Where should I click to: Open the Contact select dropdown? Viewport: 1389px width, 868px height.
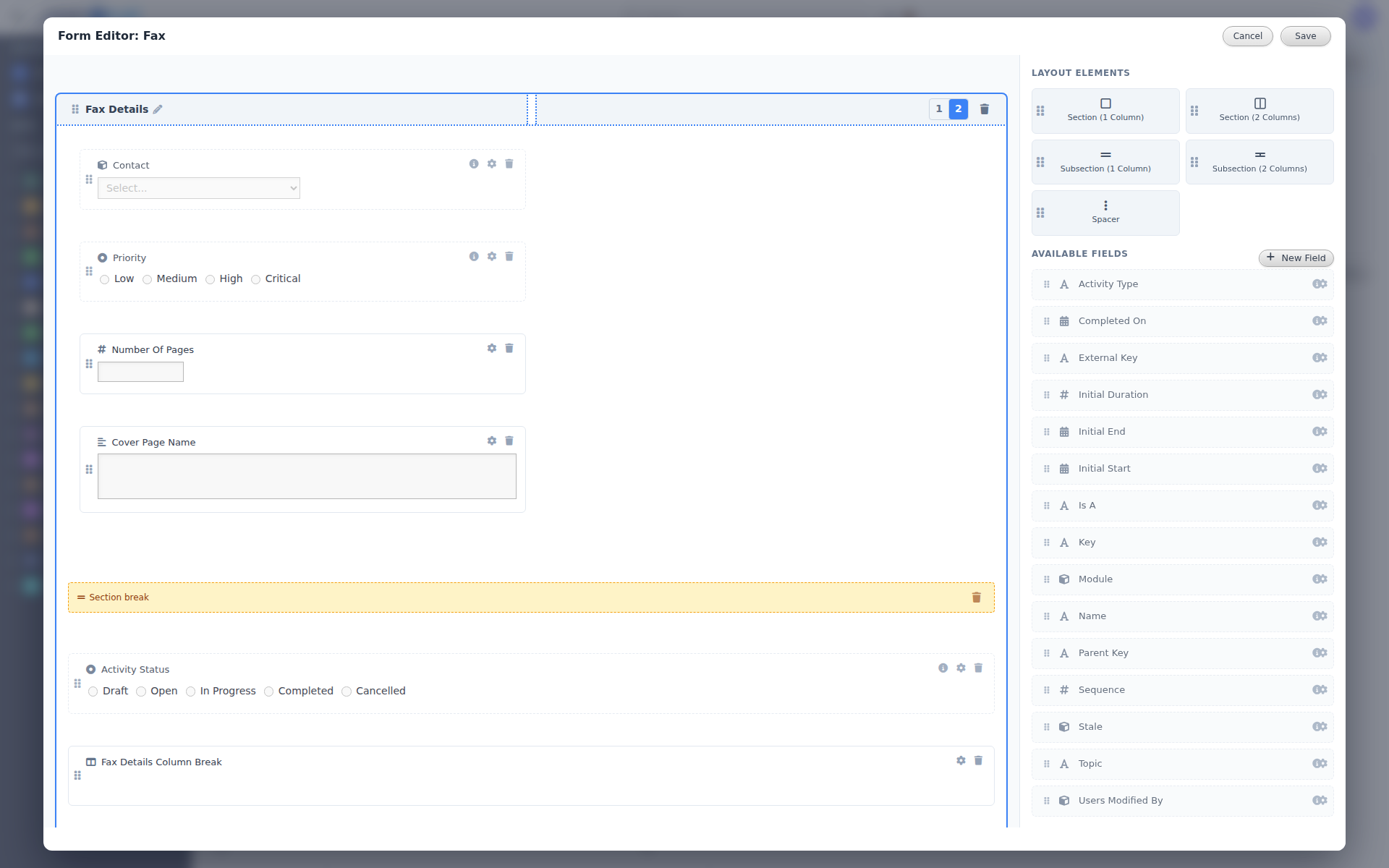[199, 188]
